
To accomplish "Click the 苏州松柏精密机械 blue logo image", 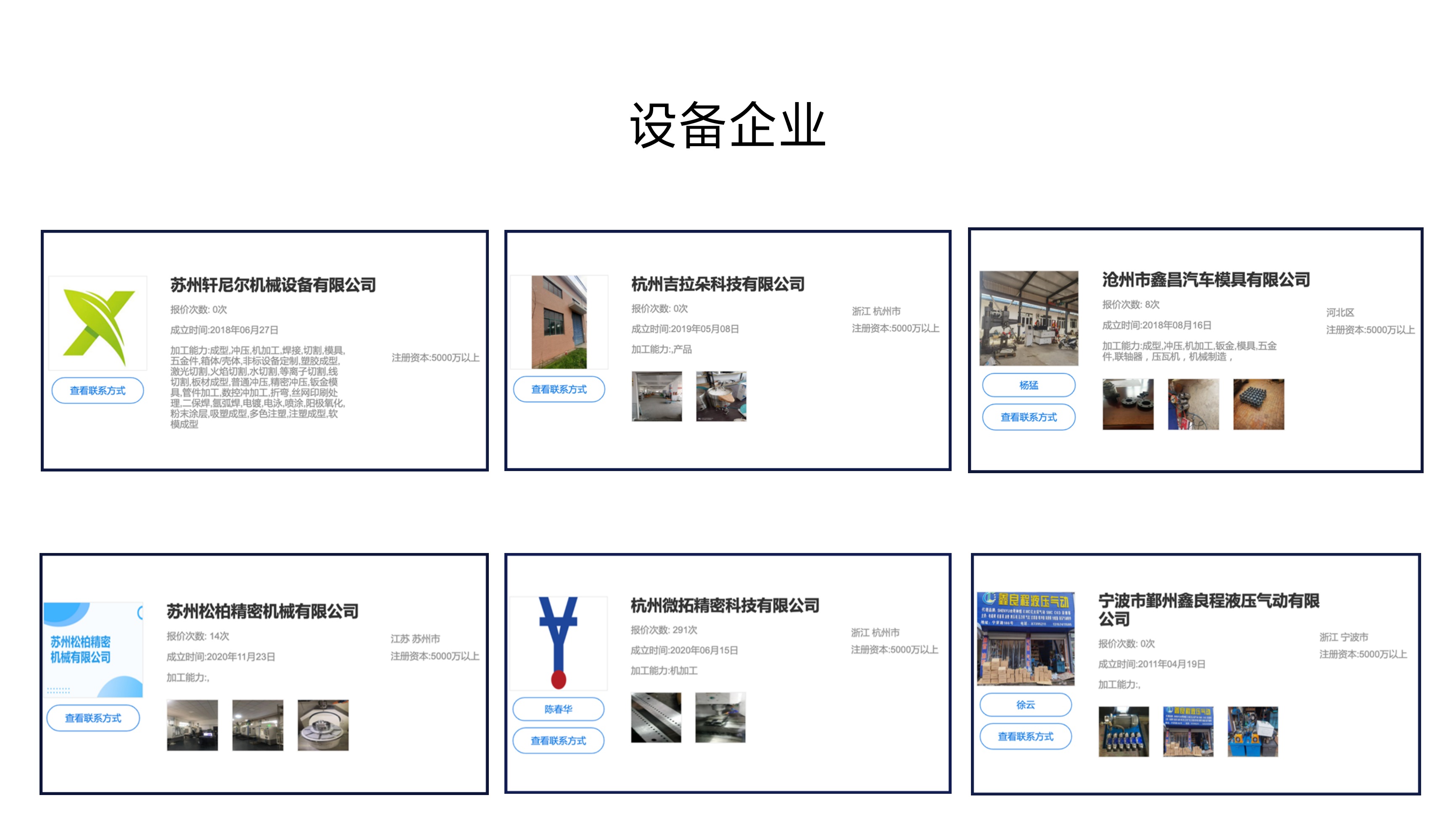I will tap(93, 649).
